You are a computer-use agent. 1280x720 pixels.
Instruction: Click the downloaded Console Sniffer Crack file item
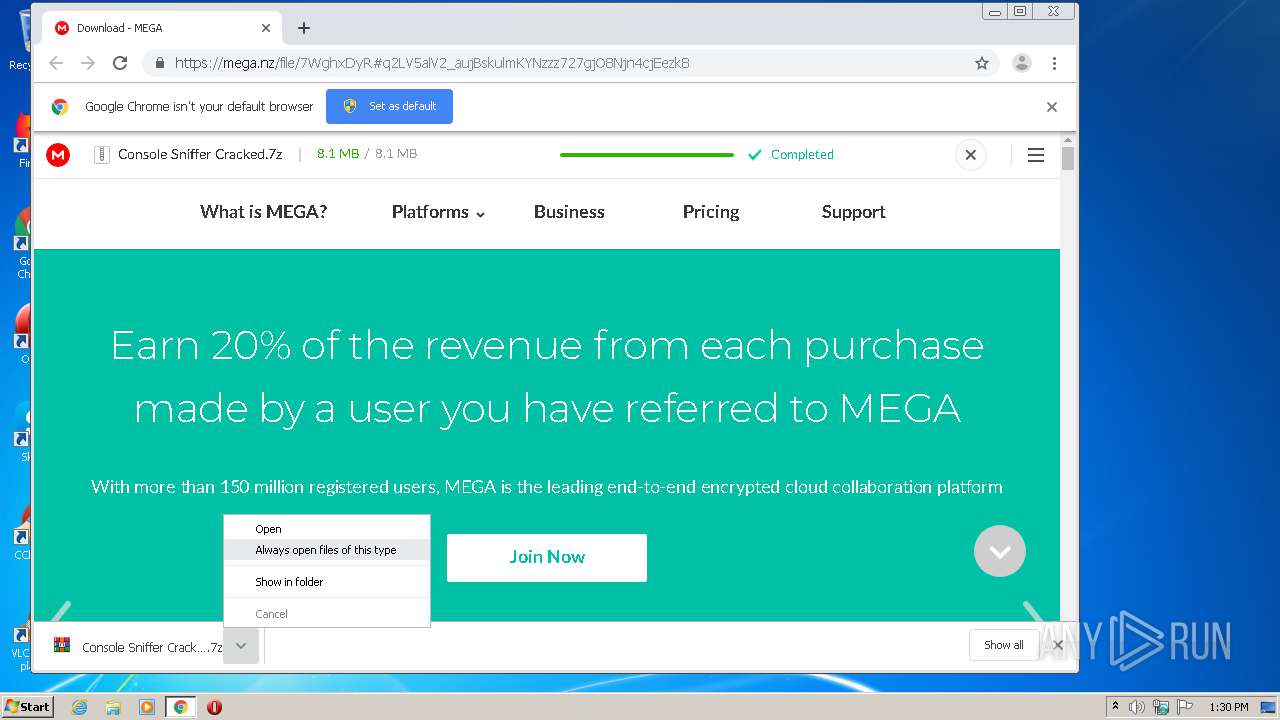click(x=138, y=647)
